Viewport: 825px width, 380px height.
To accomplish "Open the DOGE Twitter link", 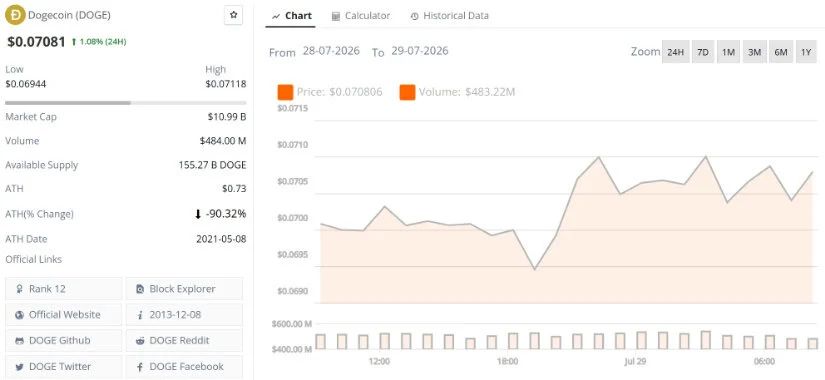I will (x=64, y=366).
